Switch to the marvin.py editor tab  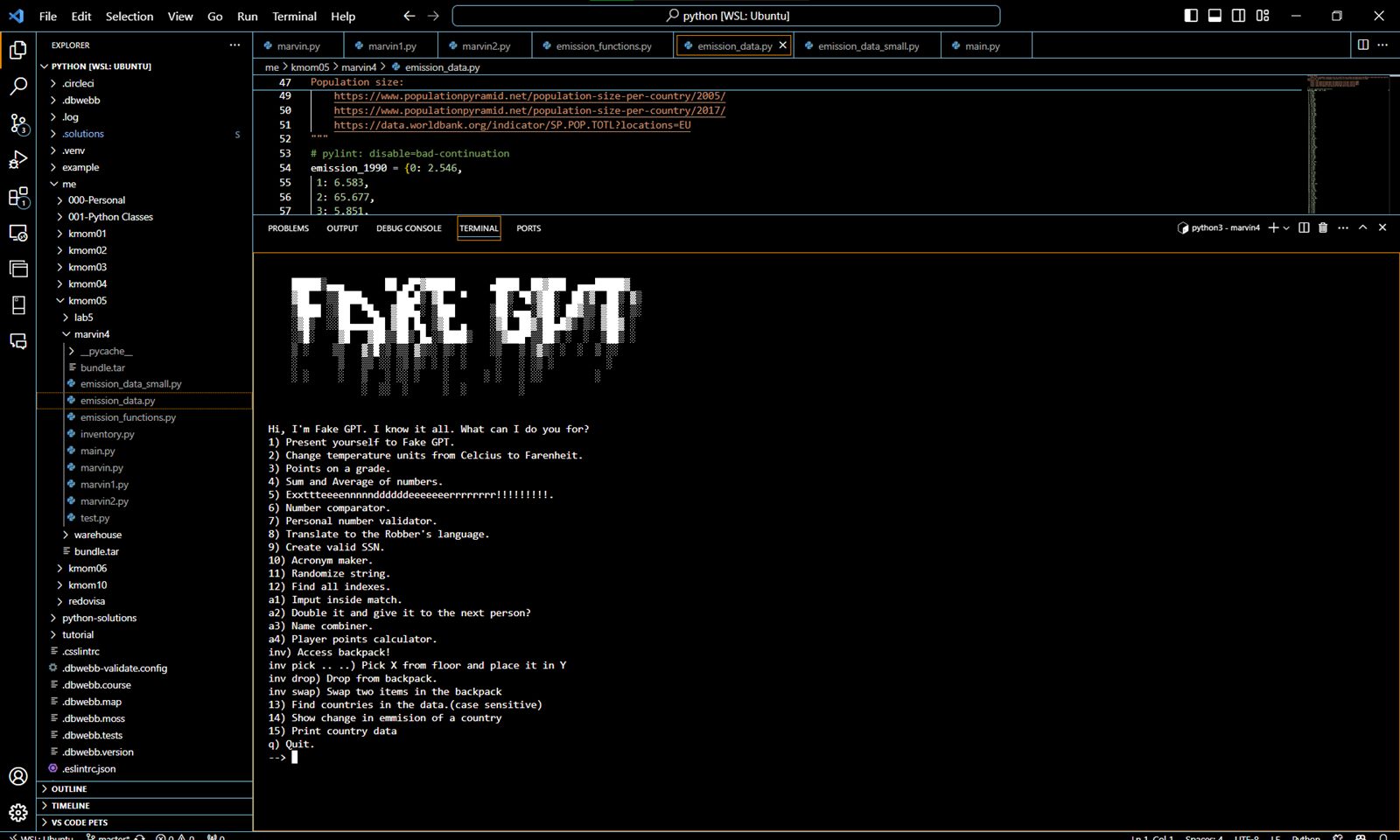tap(297, 45)
